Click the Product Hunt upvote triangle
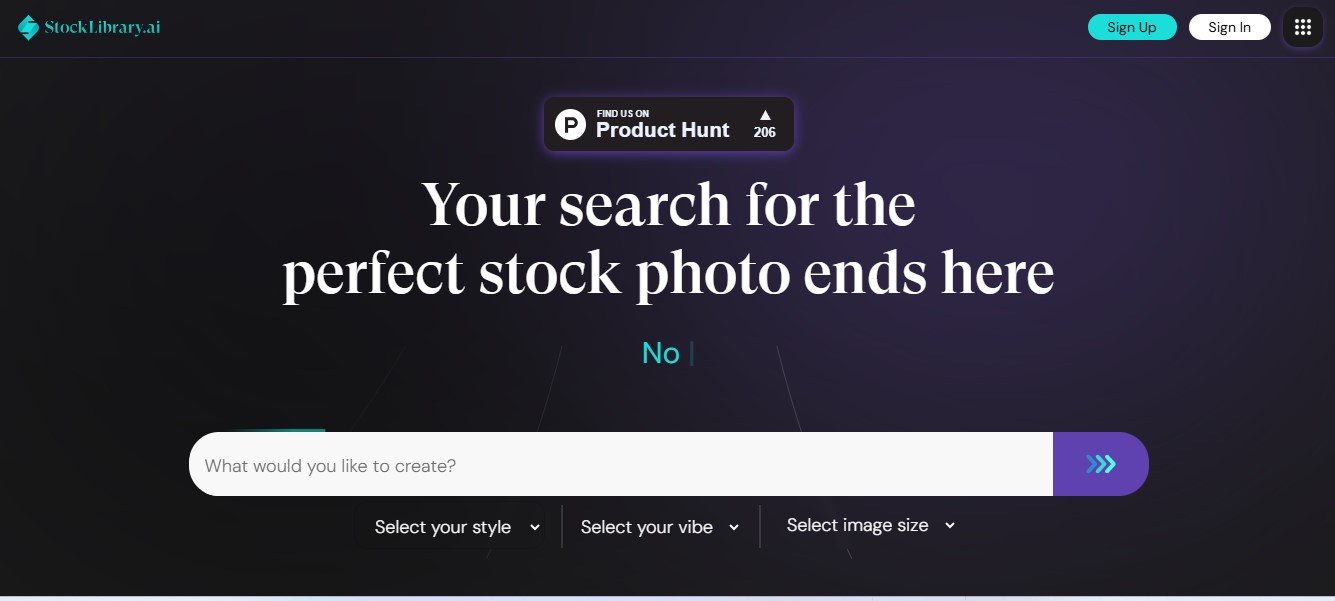 pos(765,115)
